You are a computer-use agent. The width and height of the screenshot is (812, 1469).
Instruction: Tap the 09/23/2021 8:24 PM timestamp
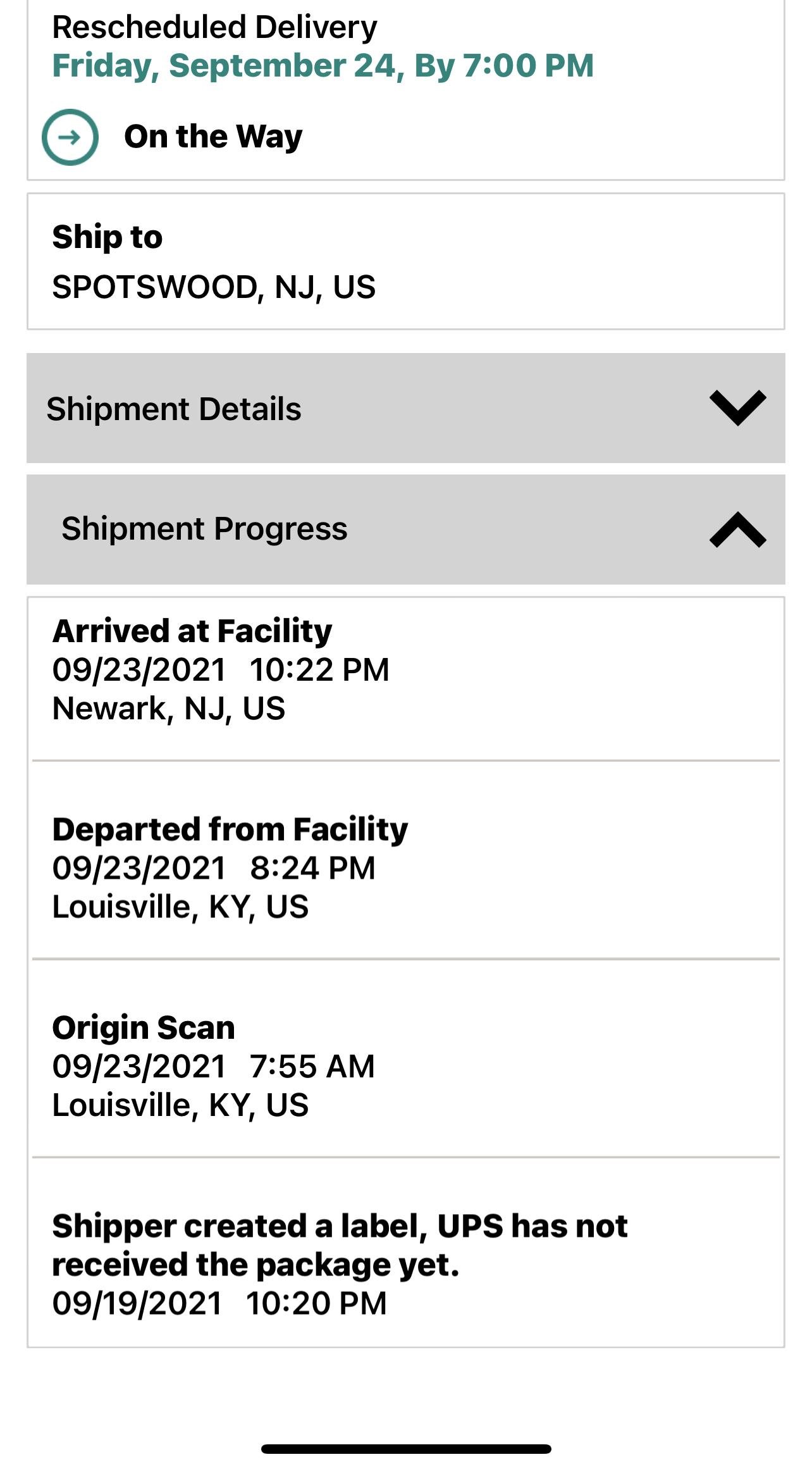pos(214,868)
